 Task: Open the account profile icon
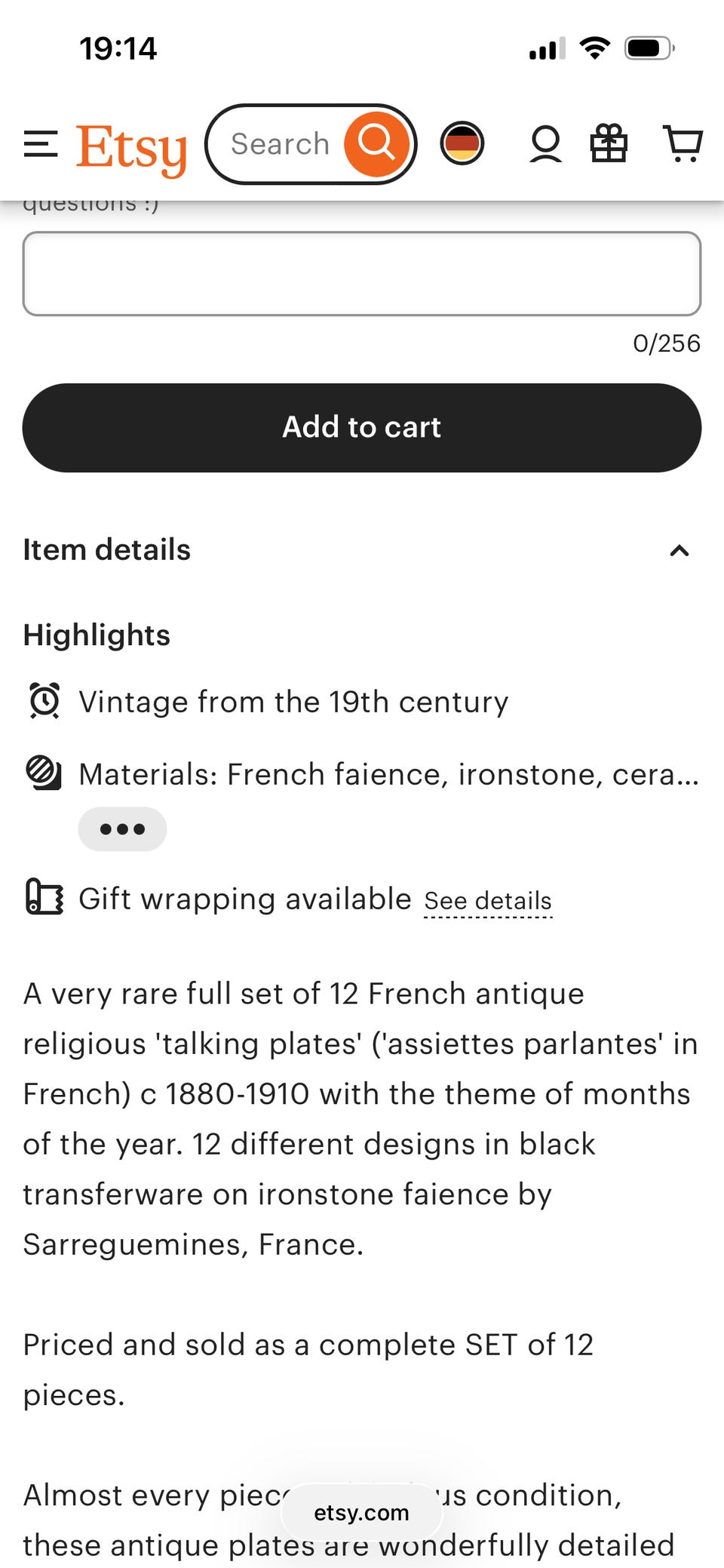pos(545,143)
